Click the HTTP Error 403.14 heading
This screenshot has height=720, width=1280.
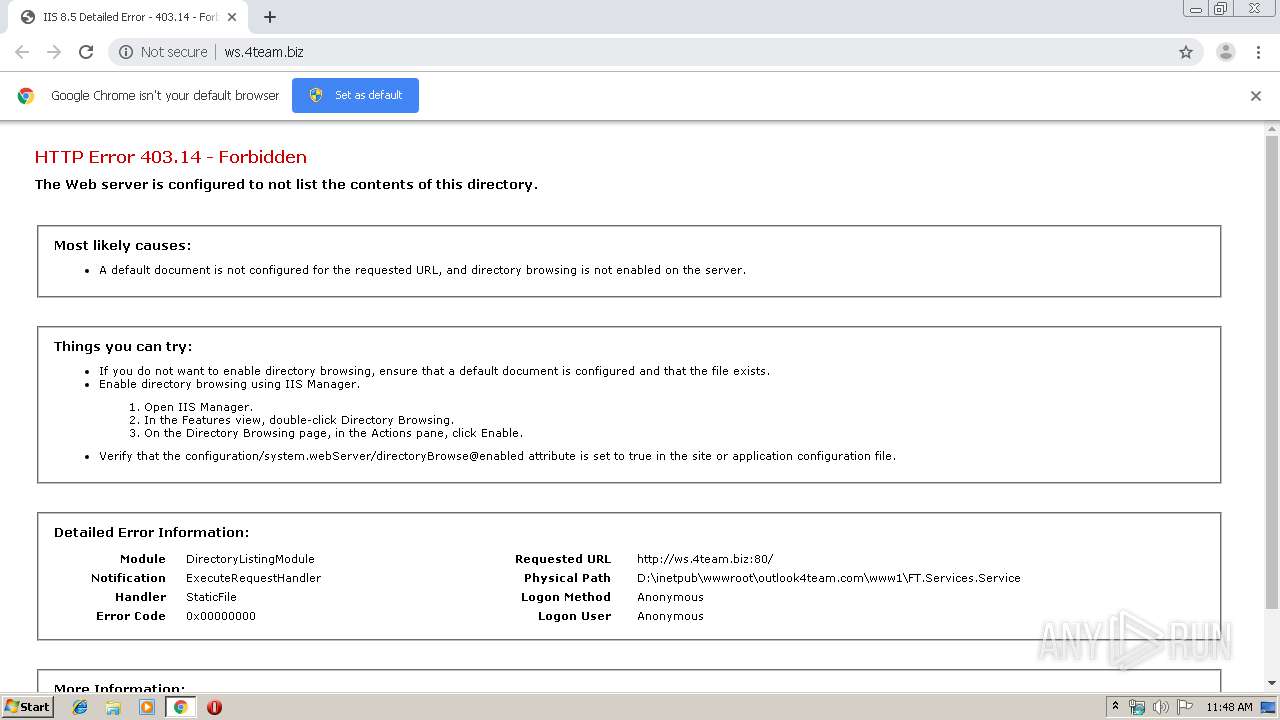pos(170,156)
